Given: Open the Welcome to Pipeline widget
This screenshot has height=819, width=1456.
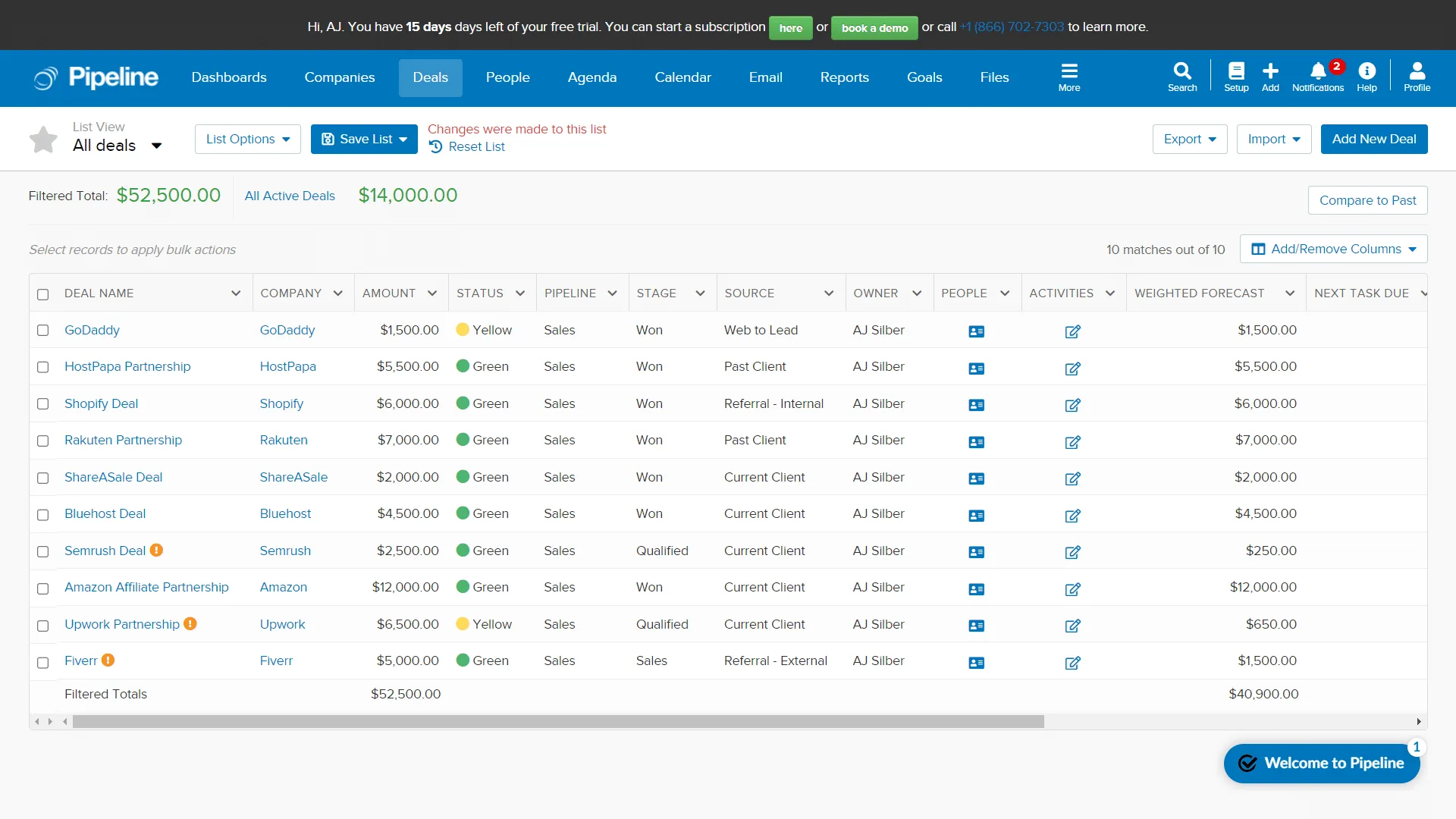Looking at the screenshot, I should coord(1322,763).
